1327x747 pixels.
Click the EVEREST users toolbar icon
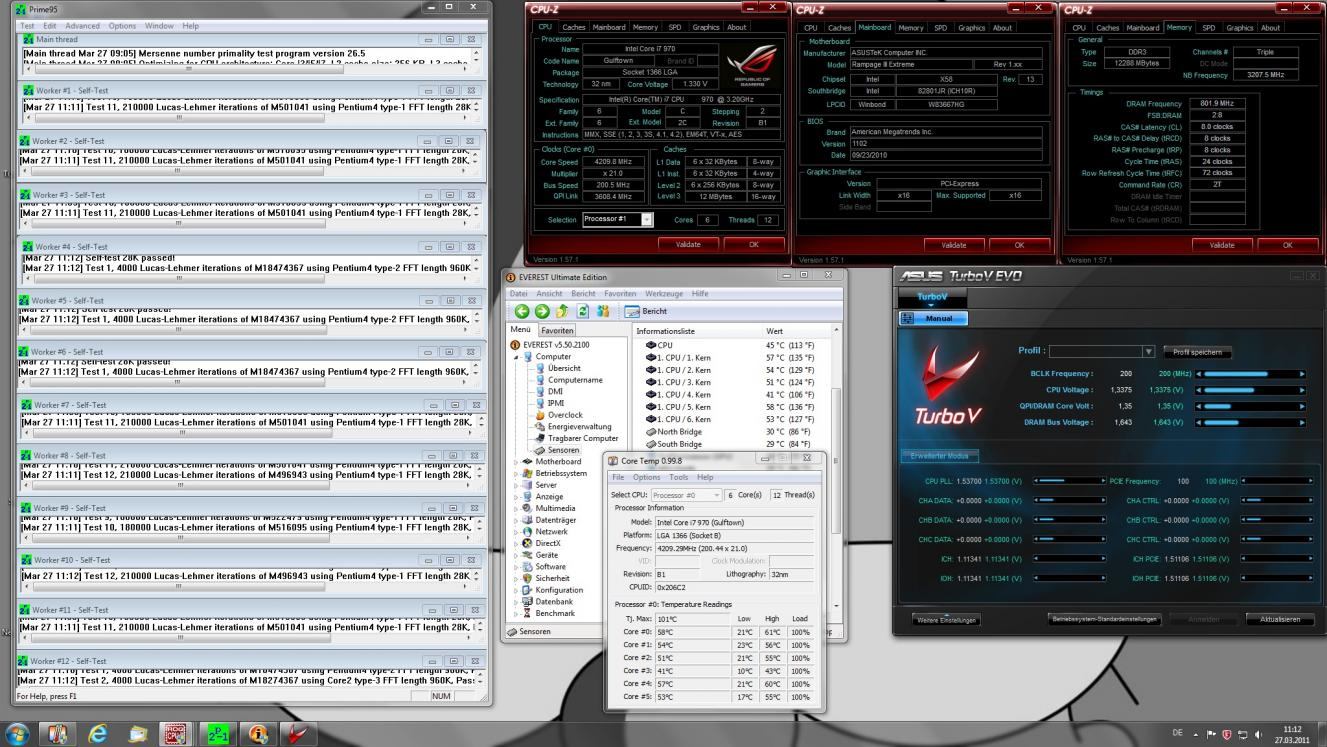coord(602,311)
